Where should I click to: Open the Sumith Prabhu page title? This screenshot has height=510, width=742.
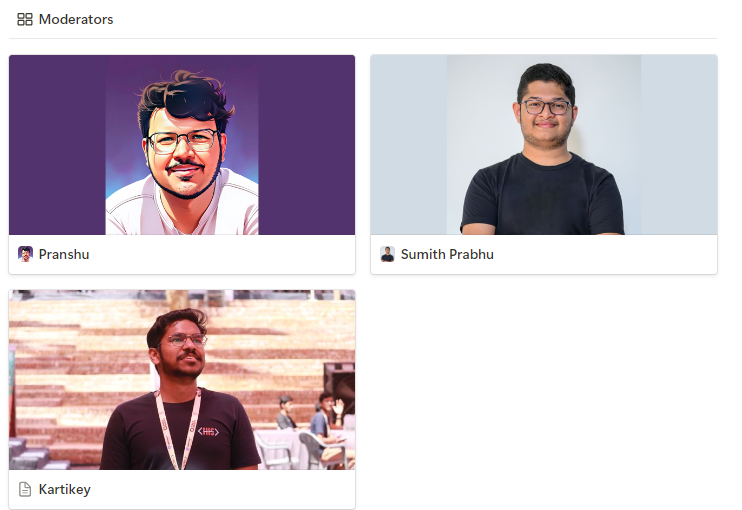pos(447,255)
